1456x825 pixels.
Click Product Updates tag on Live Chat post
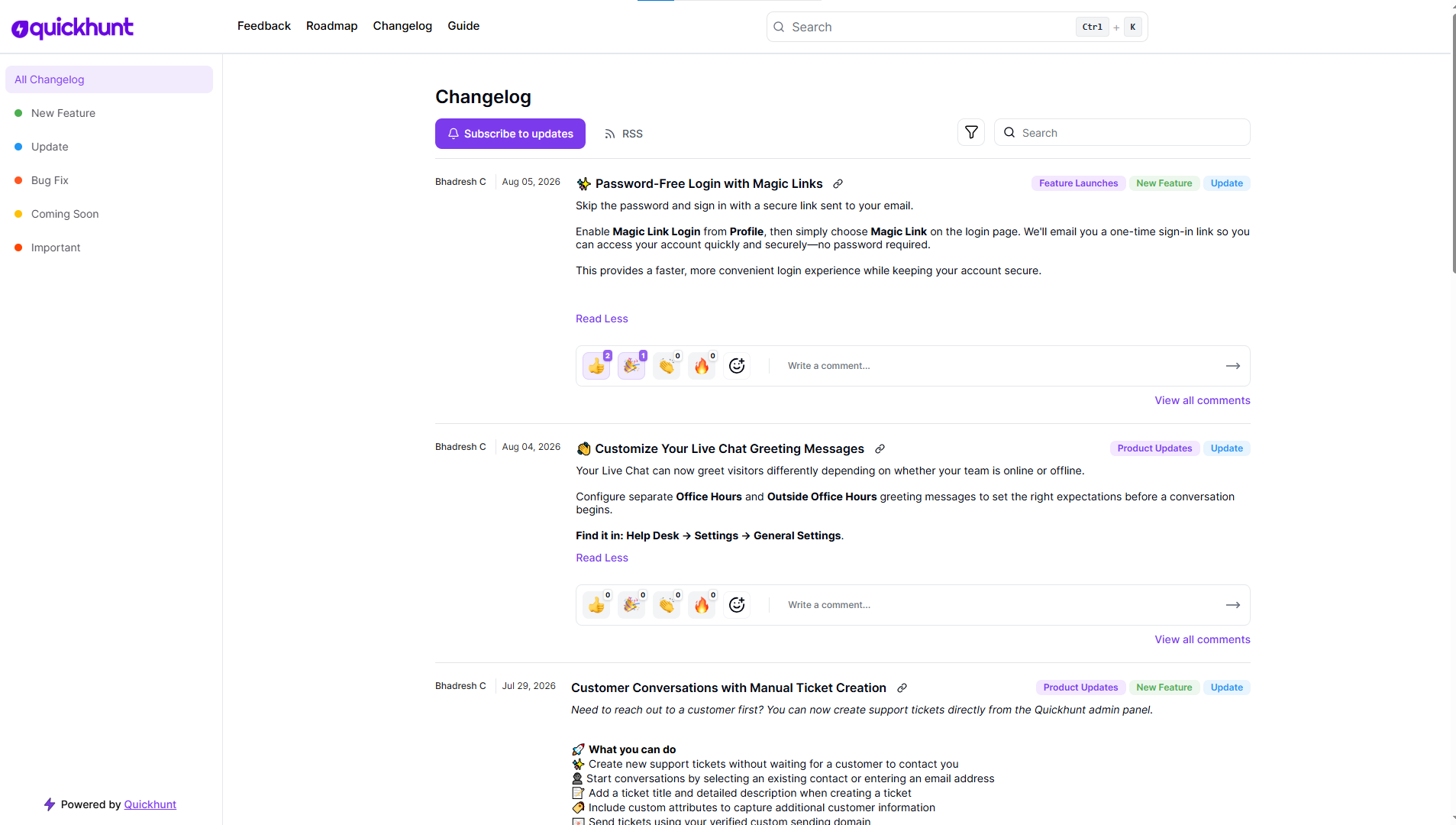1154,448
